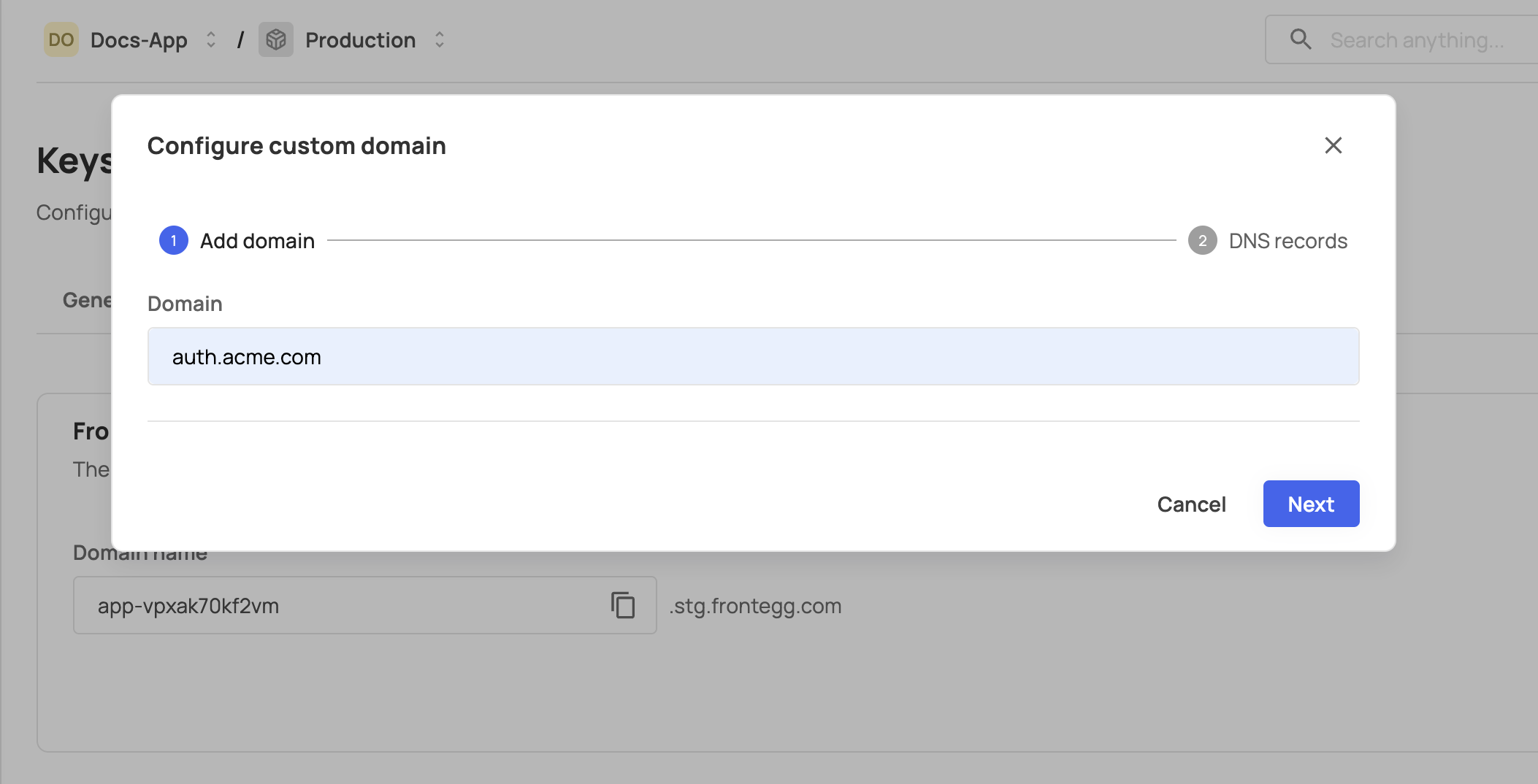This screenshot has width=1538, height=784.
Task: Close the Configure custom domain dialog
Action: tap(1333, 145)
